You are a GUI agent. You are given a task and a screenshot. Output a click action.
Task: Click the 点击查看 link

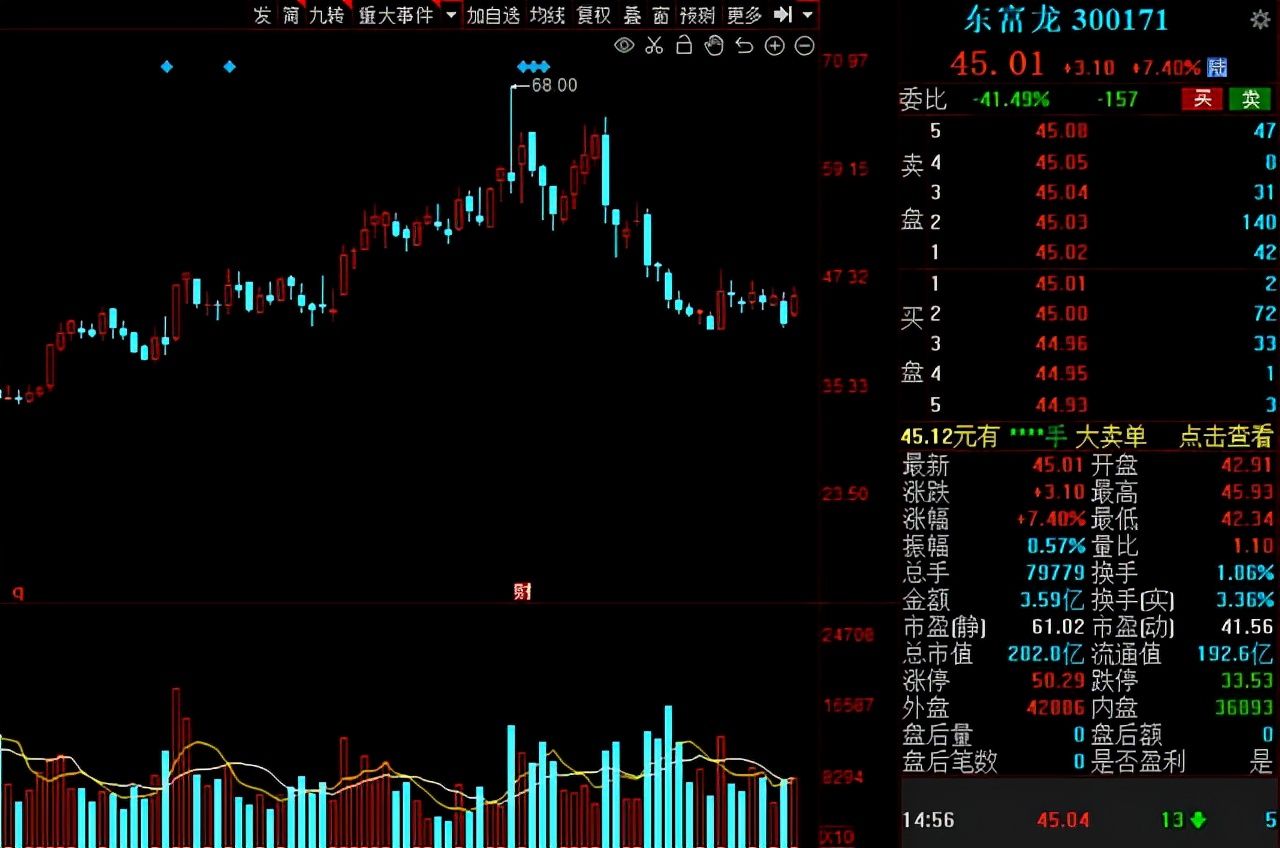tap(1226, 436)
